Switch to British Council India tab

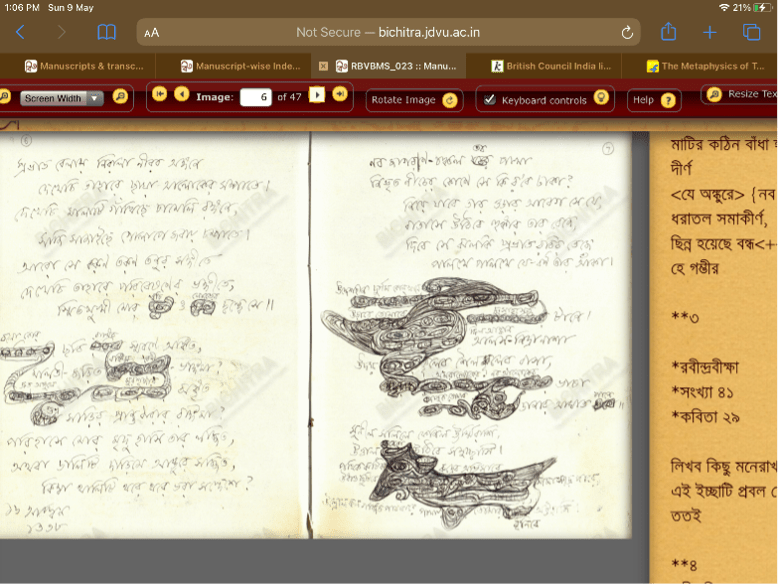click(x=550, y=66)
